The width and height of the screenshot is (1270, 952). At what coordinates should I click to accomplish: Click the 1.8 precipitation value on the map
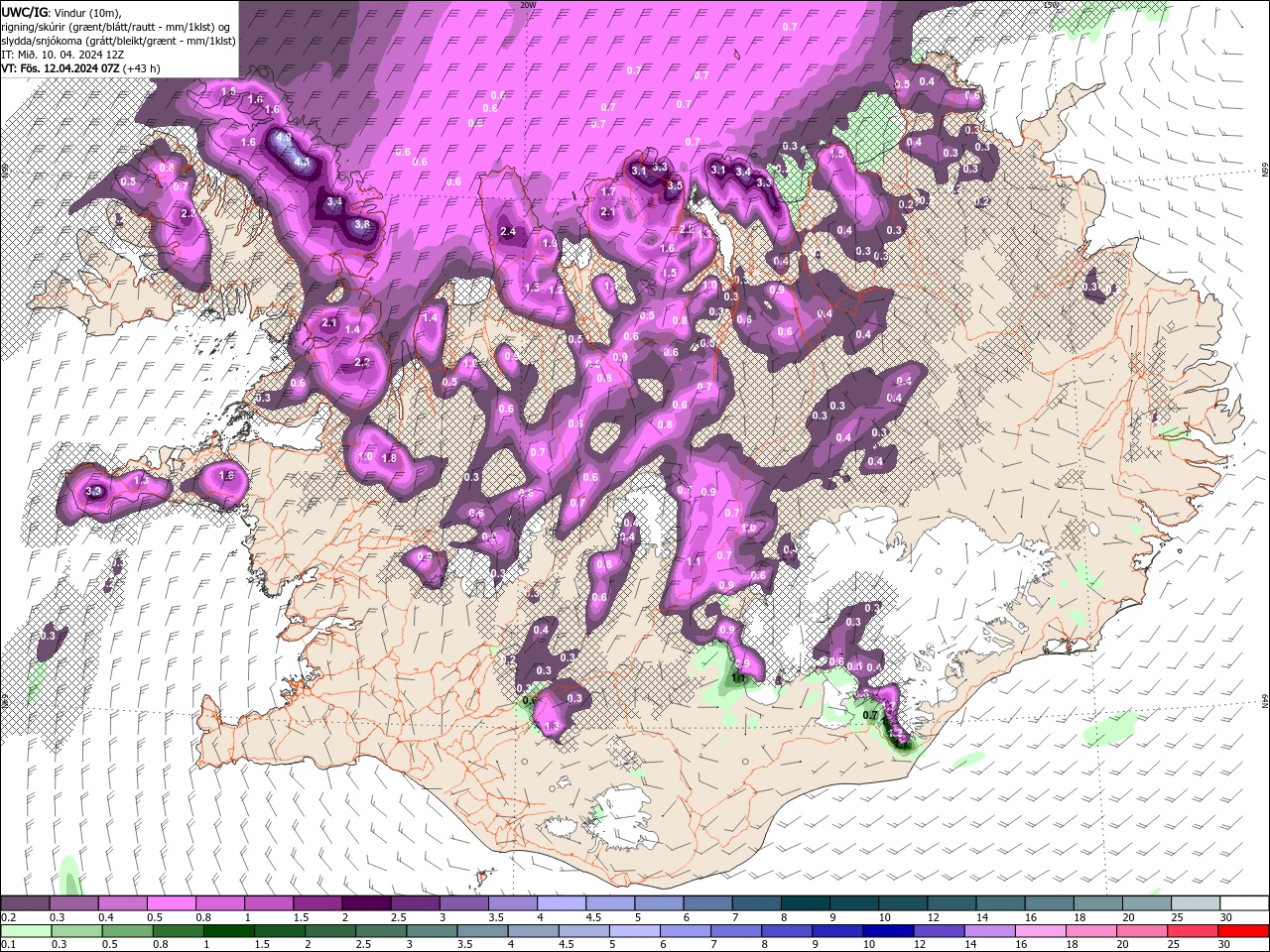[x=389, y=458]
